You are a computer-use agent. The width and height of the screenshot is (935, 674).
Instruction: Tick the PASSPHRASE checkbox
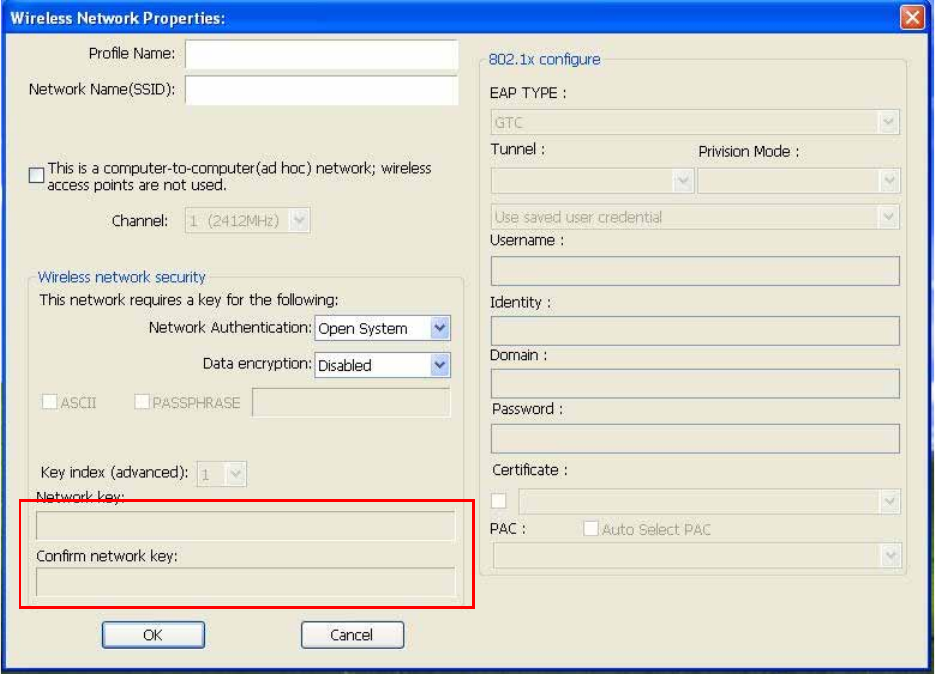pos(141,402)
